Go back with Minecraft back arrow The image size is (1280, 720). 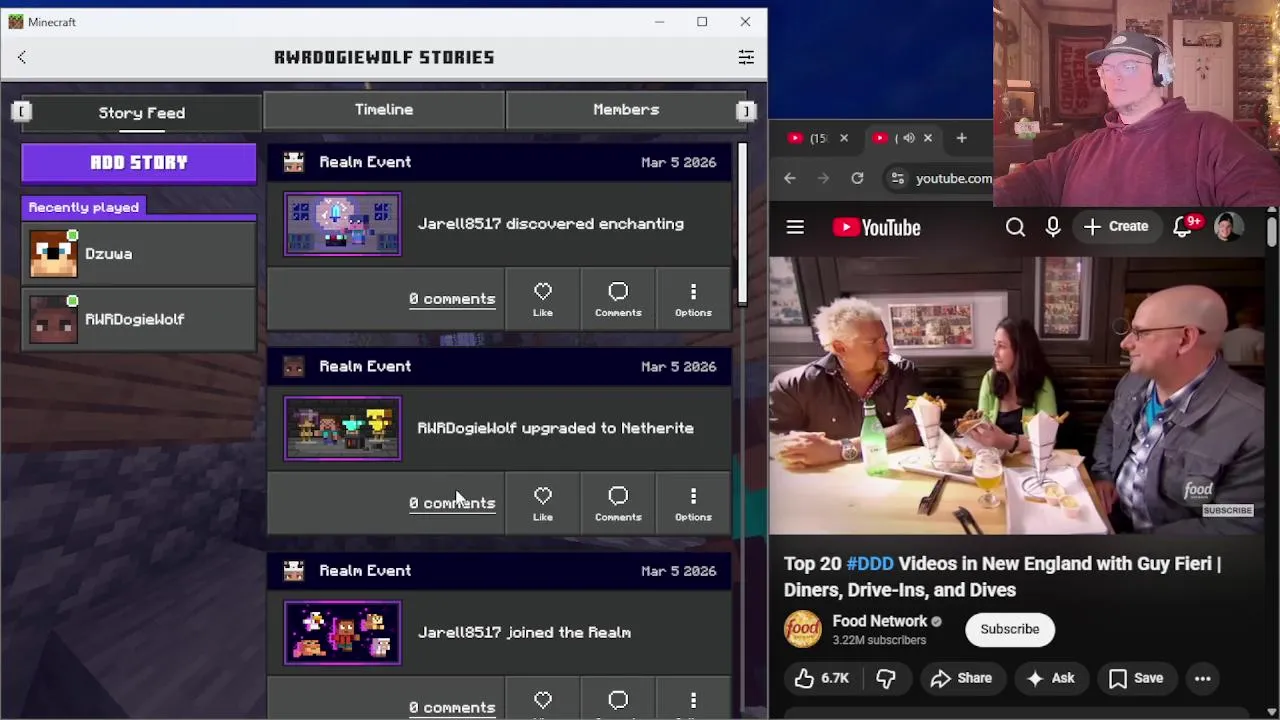(22, 57)
